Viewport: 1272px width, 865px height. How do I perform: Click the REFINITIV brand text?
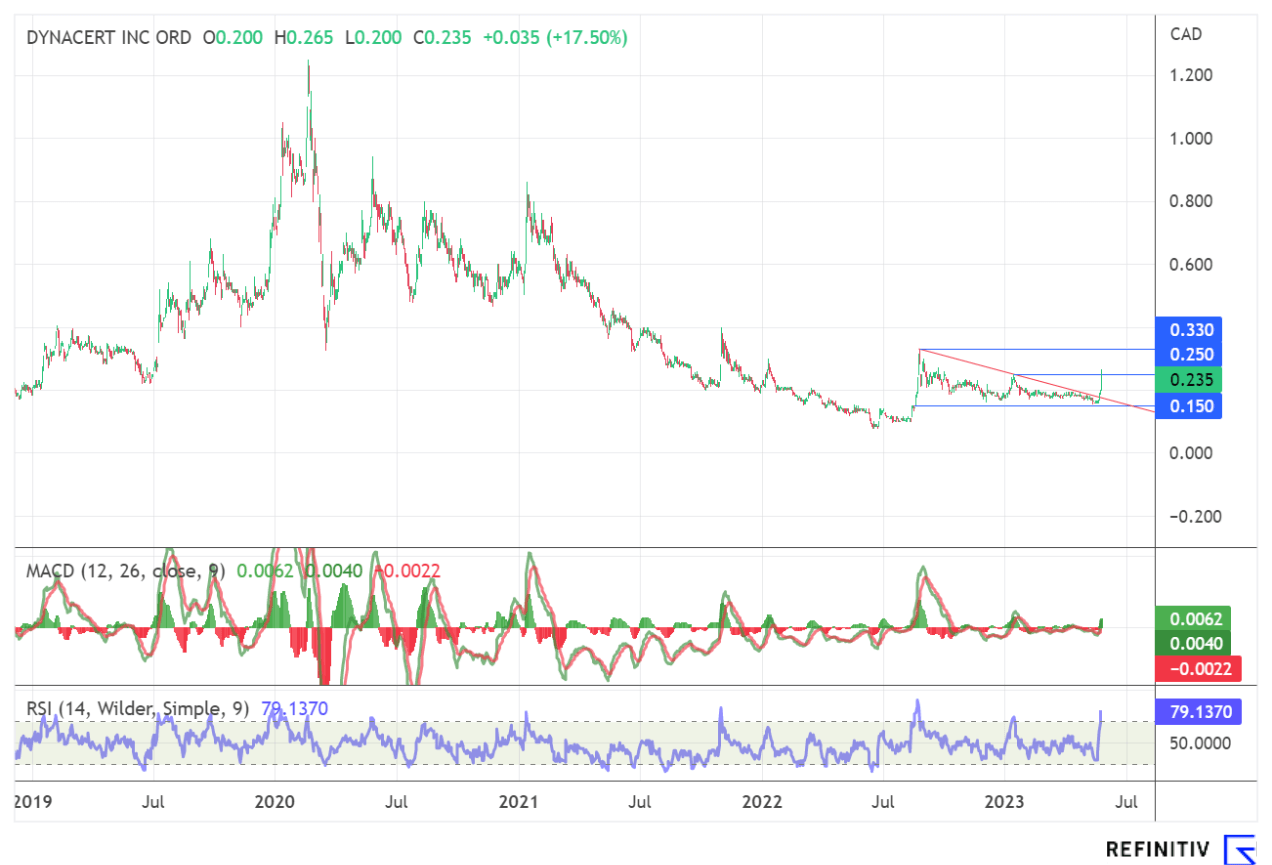pos(1160,850)
